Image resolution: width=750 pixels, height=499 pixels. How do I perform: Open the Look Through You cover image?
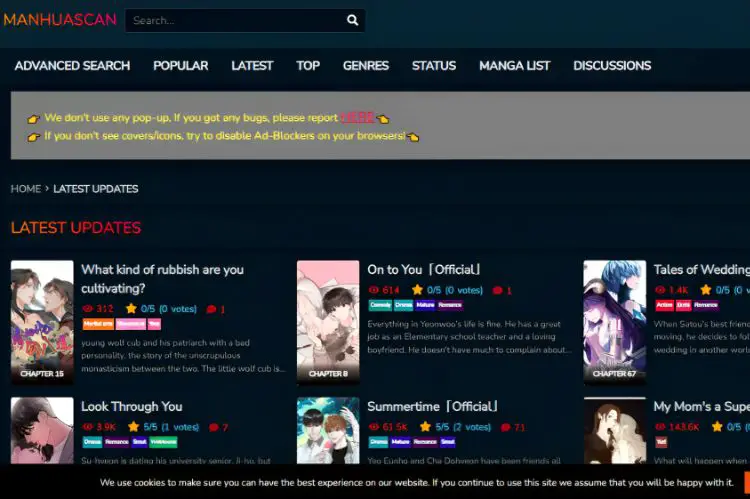click(x=42, y=431)
